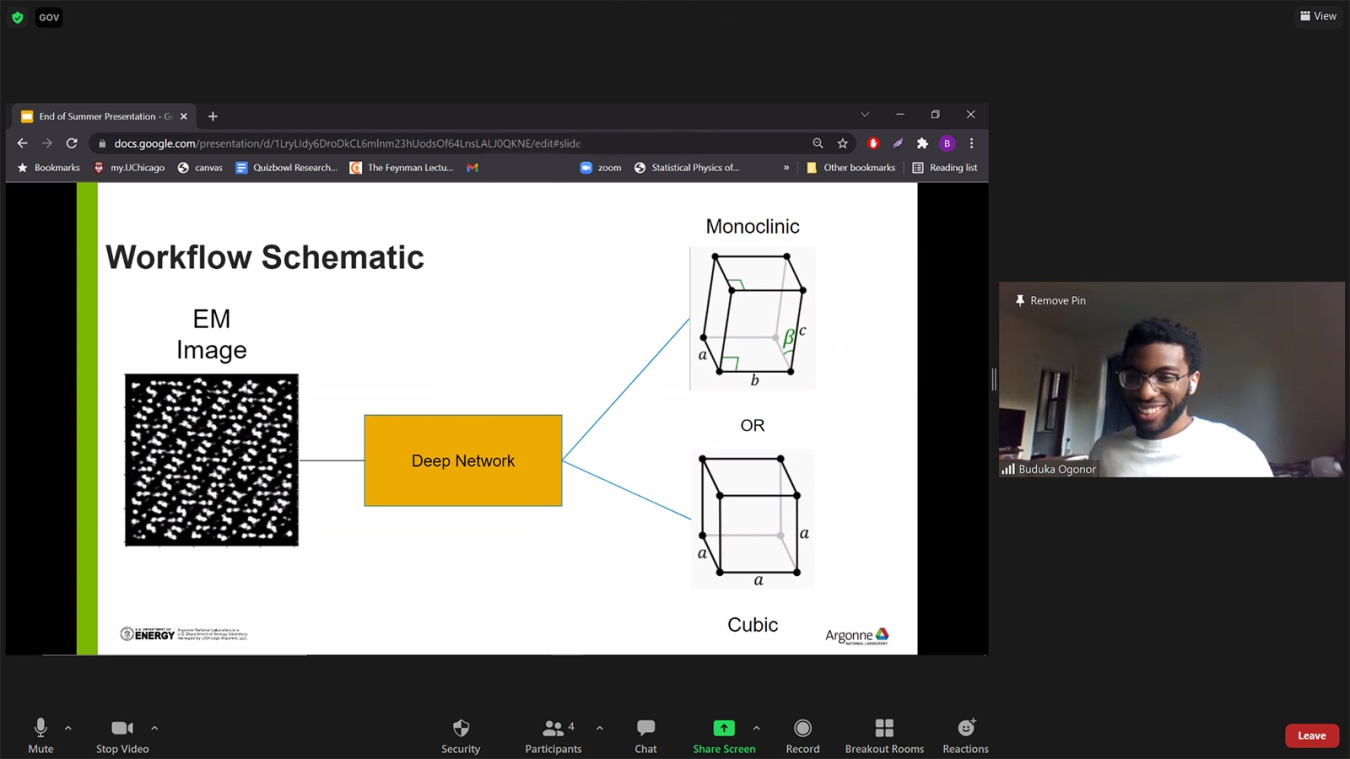1350x759 pixels.
Task: Click the Workflow Schematic title
Action: pos(265,257)
